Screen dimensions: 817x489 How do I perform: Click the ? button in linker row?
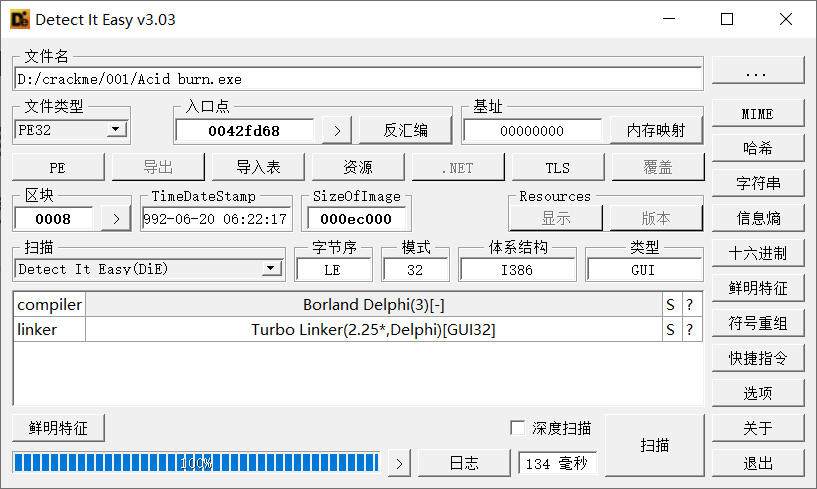[x=691, y=329]
